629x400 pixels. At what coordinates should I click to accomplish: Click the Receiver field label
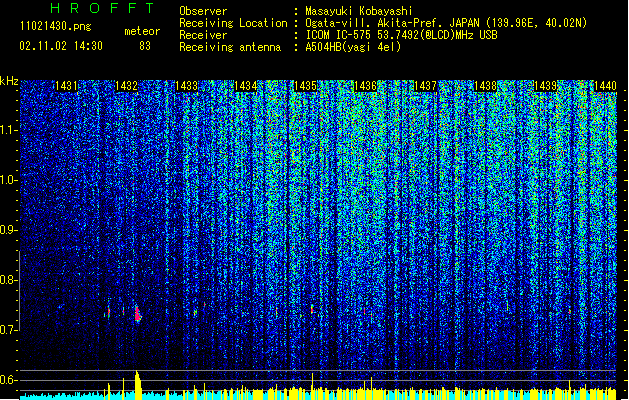pyautogui.click(x=203, y=35)
